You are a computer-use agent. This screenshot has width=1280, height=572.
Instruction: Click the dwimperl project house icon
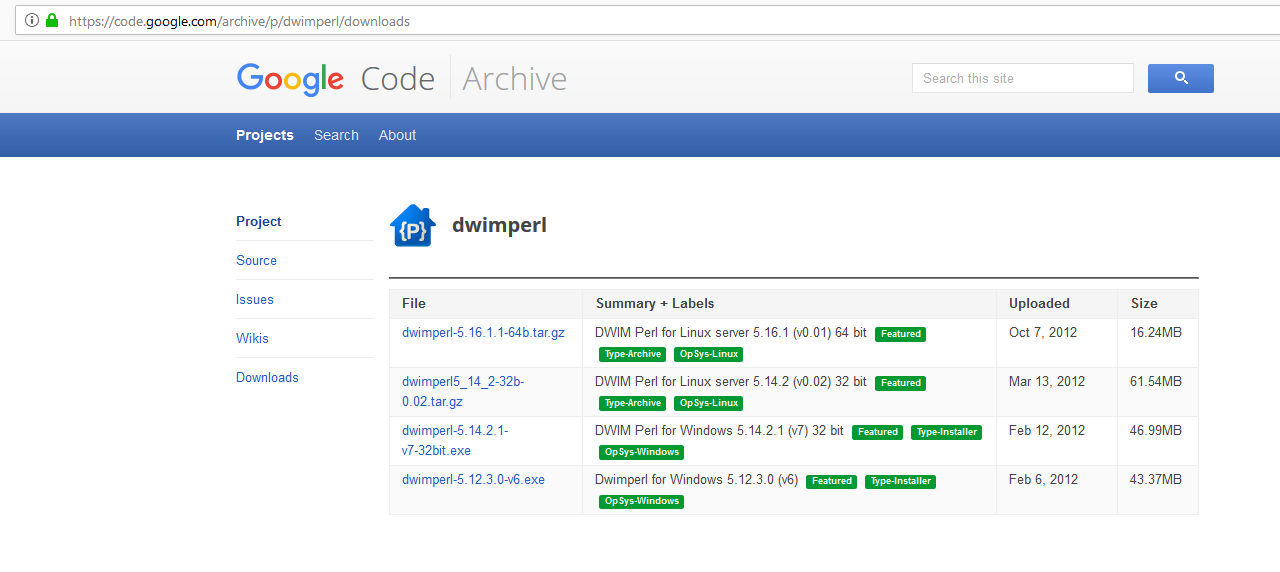412,226
